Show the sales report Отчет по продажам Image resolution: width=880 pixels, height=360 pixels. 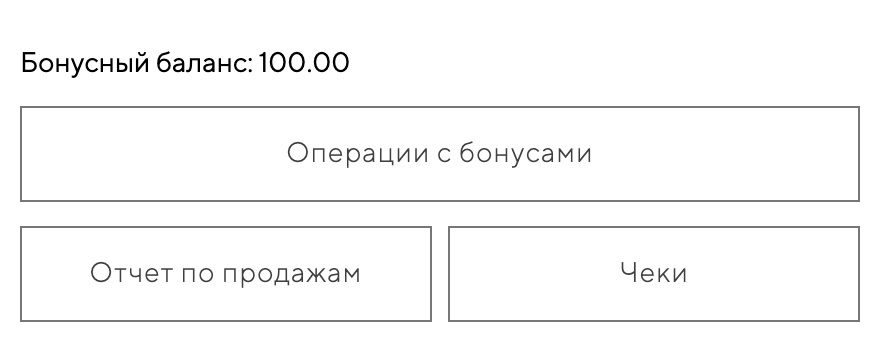(226, 274)
